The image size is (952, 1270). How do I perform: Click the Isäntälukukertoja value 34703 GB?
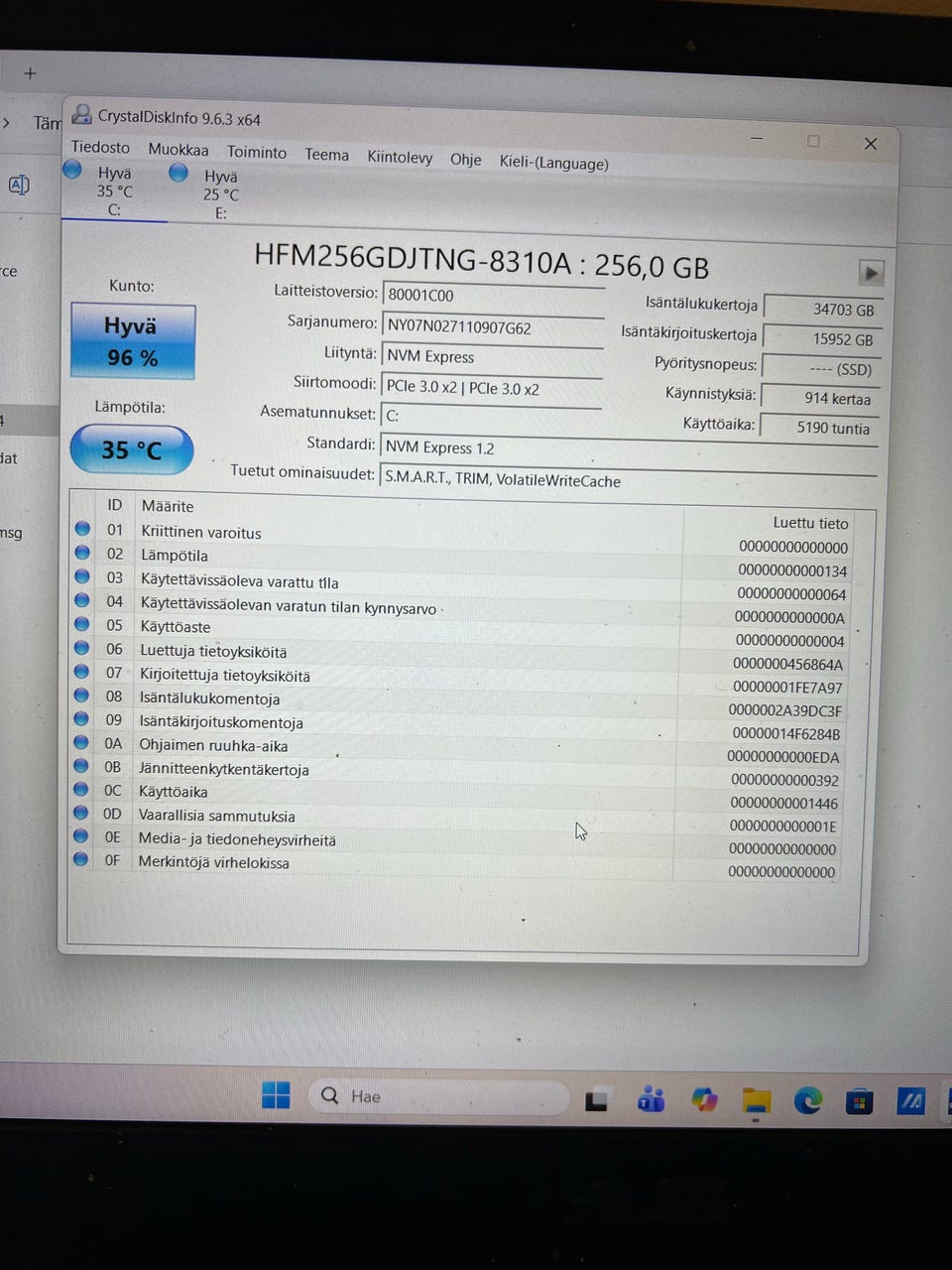point(822,310)
